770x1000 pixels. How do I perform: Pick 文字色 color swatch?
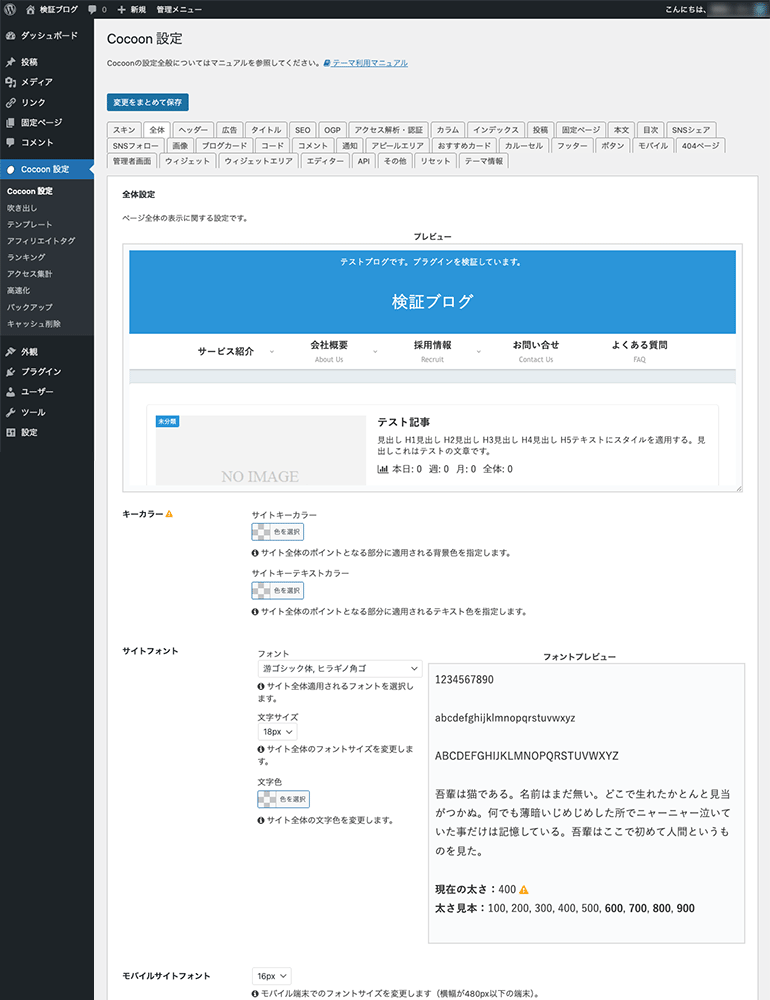(x=284, y=799)
